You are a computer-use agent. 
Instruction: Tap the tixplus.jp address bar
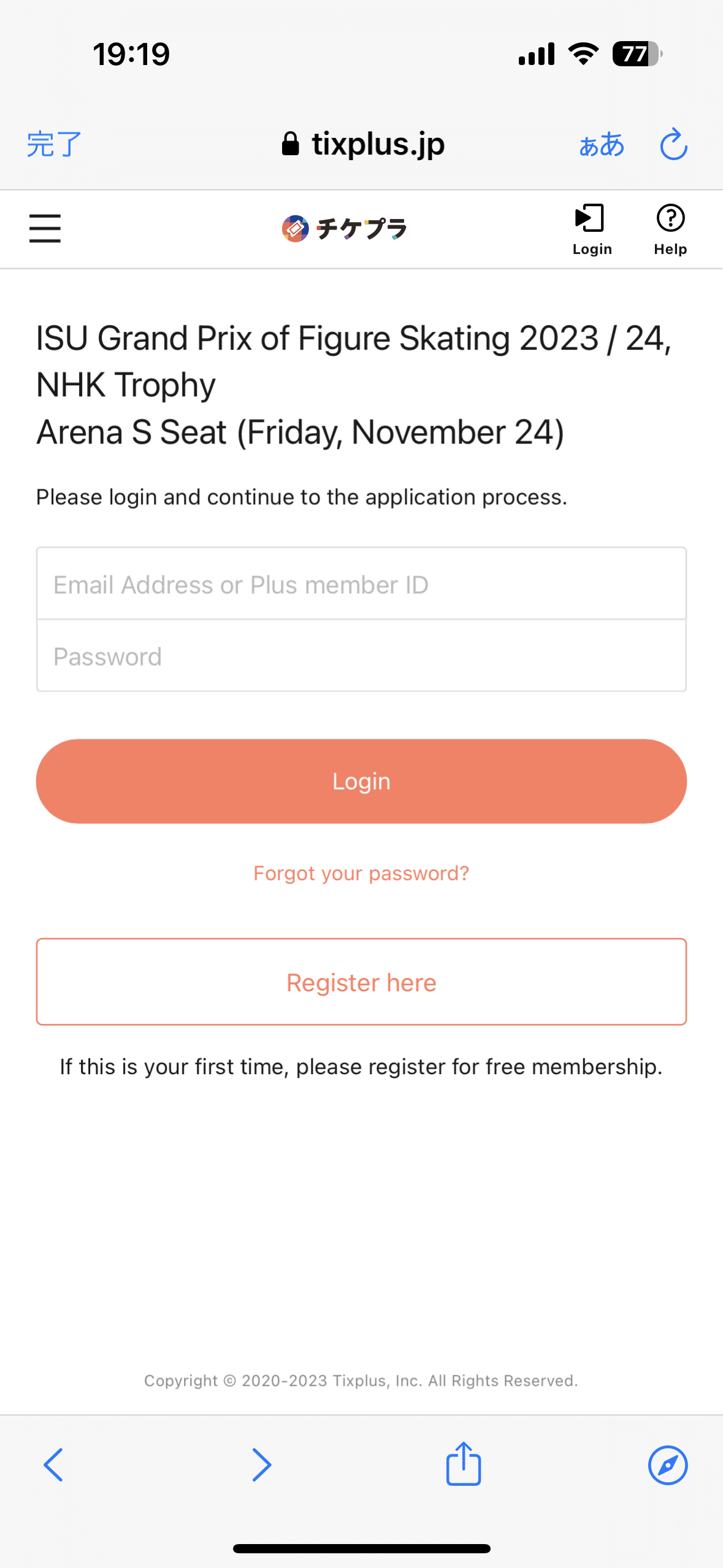click(377, 145)
